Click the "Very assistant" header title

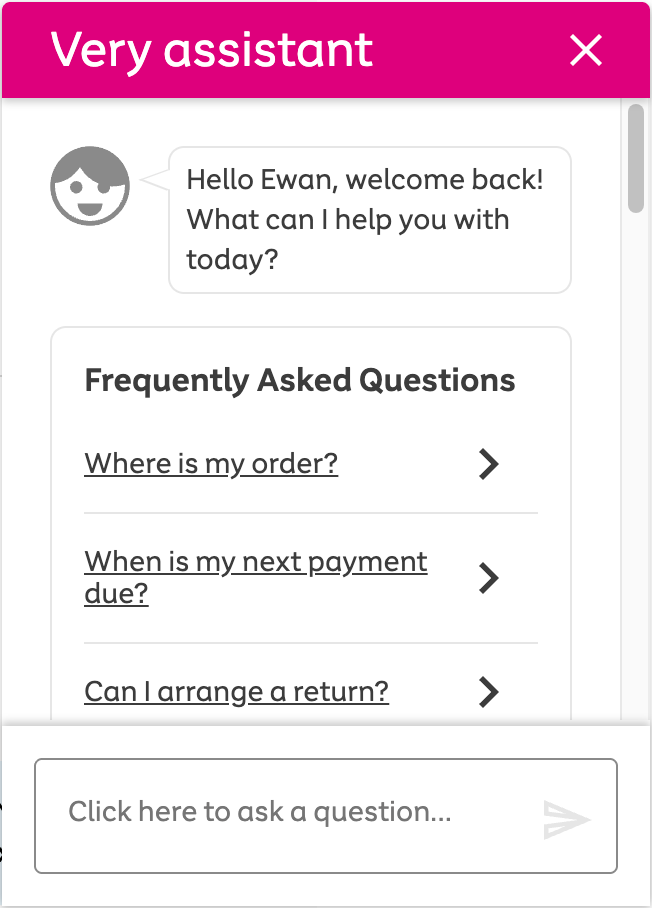point(212,50)
